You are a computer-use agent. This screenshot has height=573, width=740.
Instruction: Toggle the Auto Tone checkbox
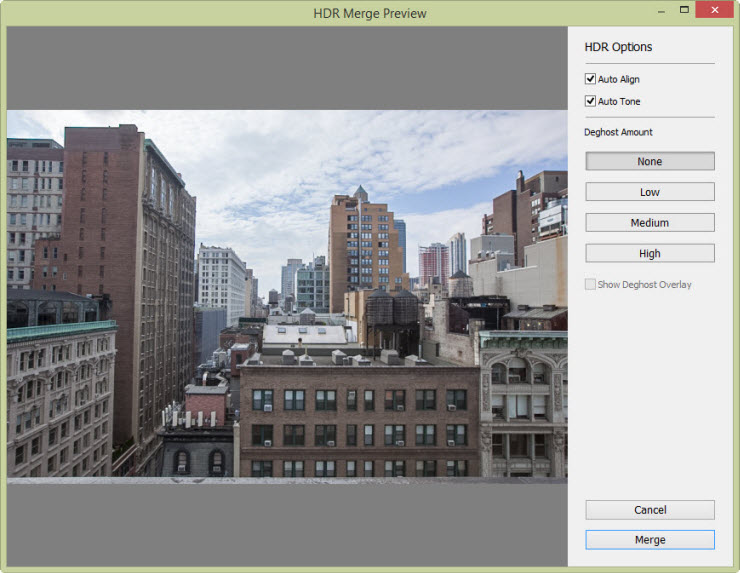pos(591,101)
